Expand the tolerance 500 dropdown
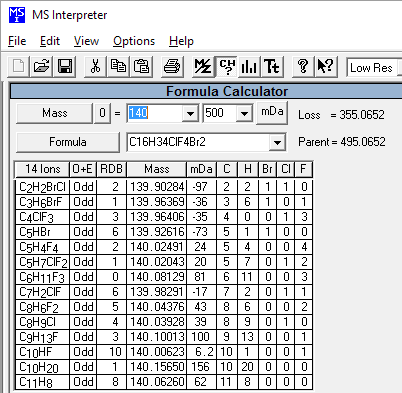 pos(244,114)
